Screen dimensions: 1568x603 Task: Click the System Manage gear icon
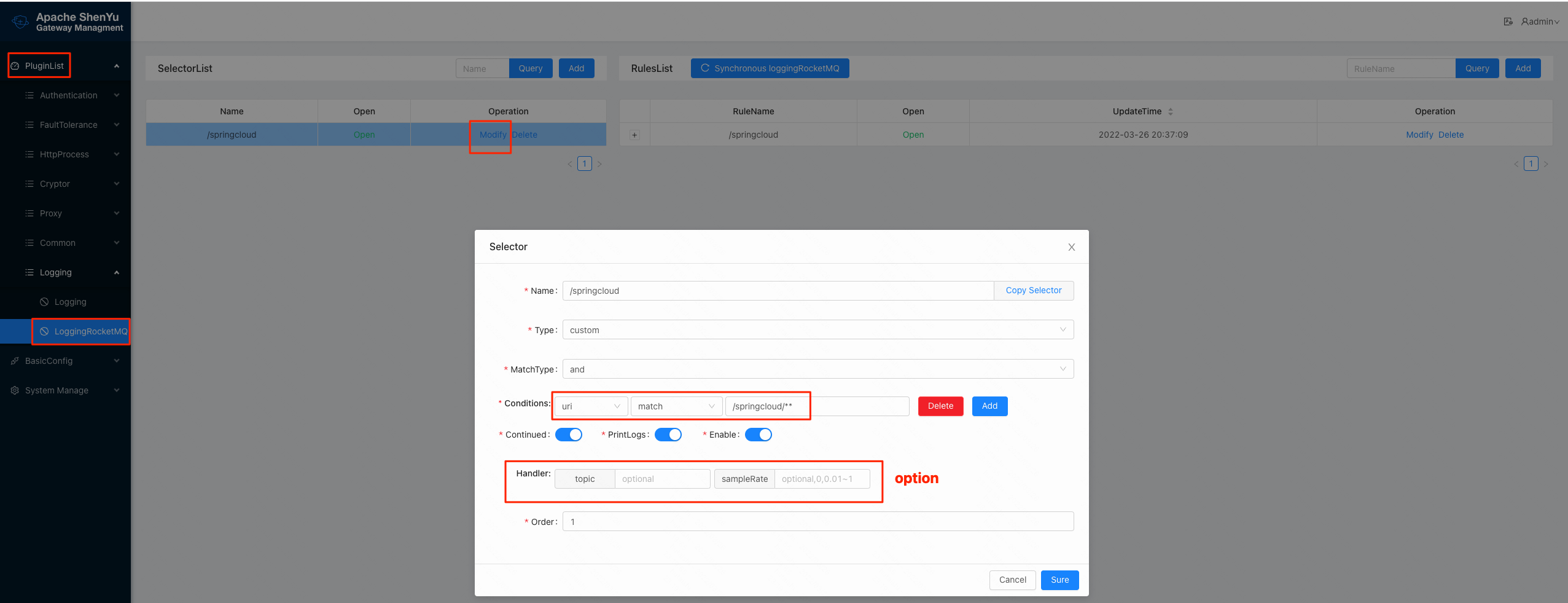point(15,390)
